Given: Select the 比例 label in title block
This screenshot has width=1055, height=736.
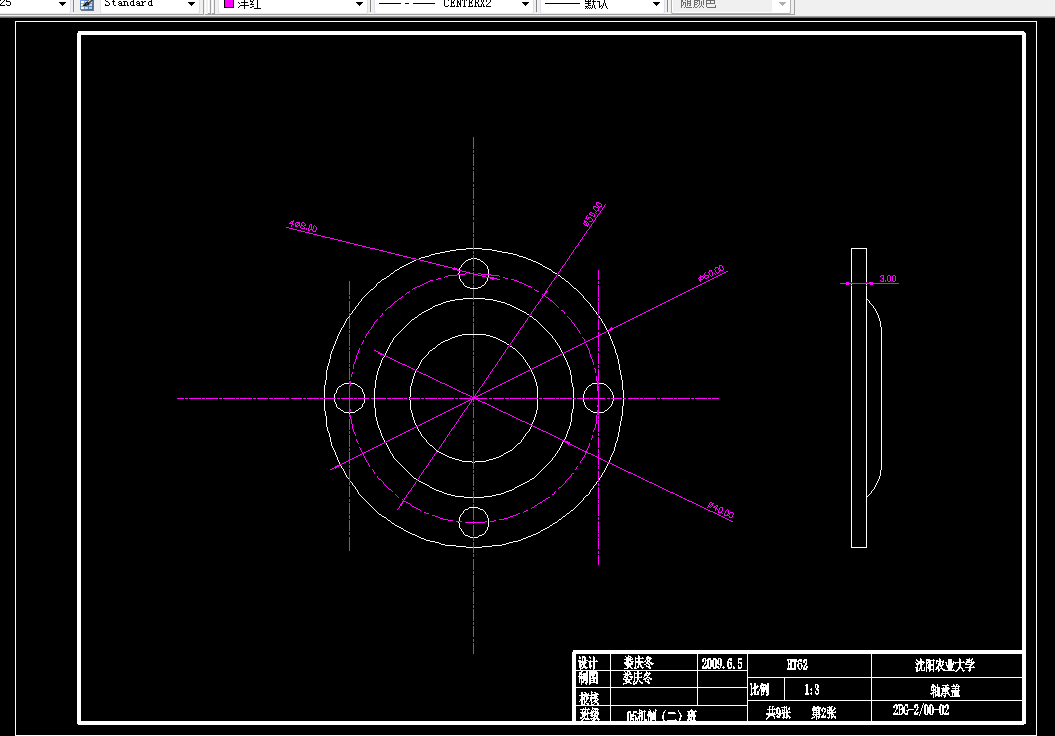Looking at the screenshot, I should [x=760, y=690].
